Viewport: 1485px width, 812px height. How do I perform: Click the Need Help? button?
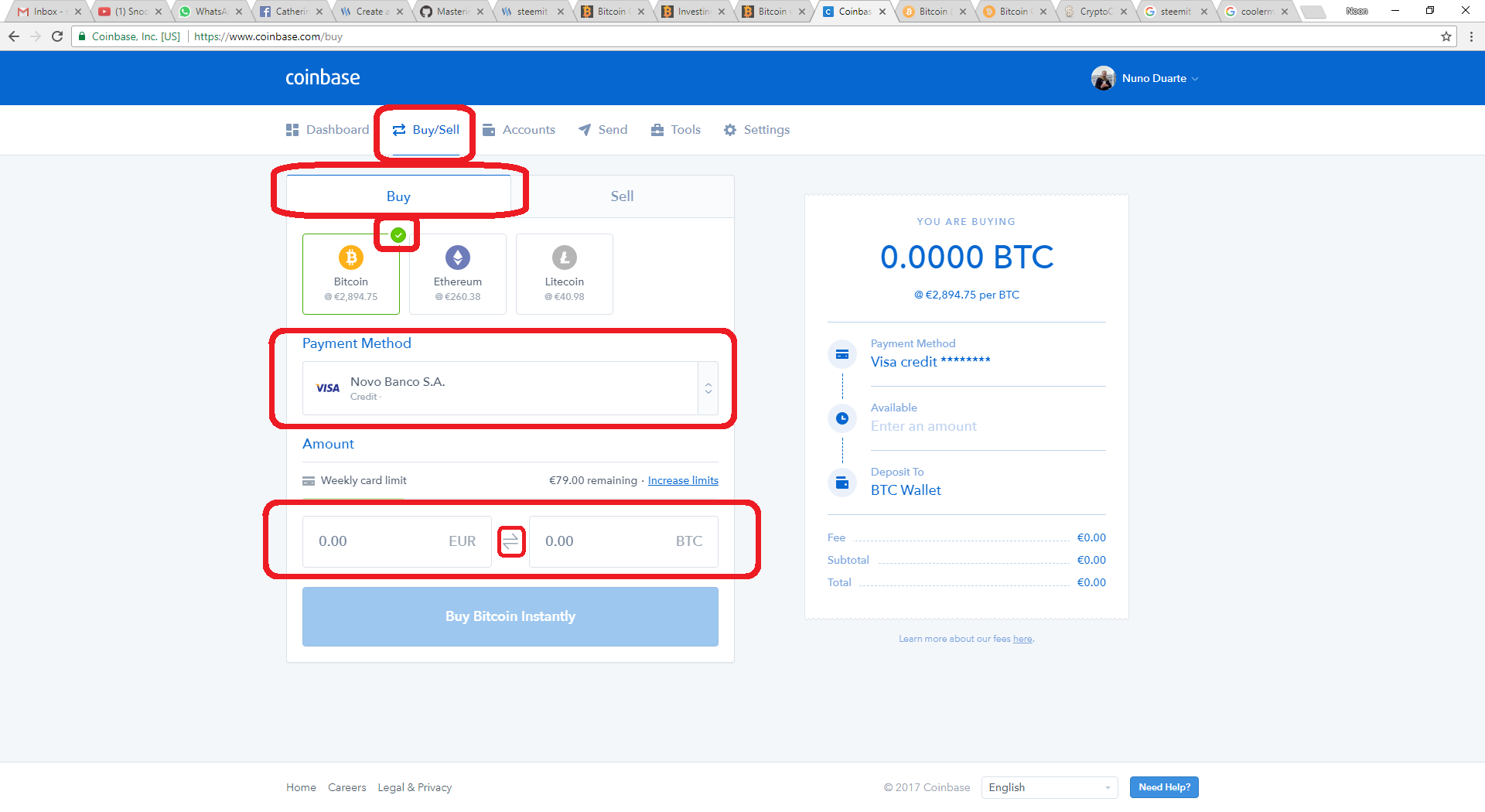coord(1164,787)
